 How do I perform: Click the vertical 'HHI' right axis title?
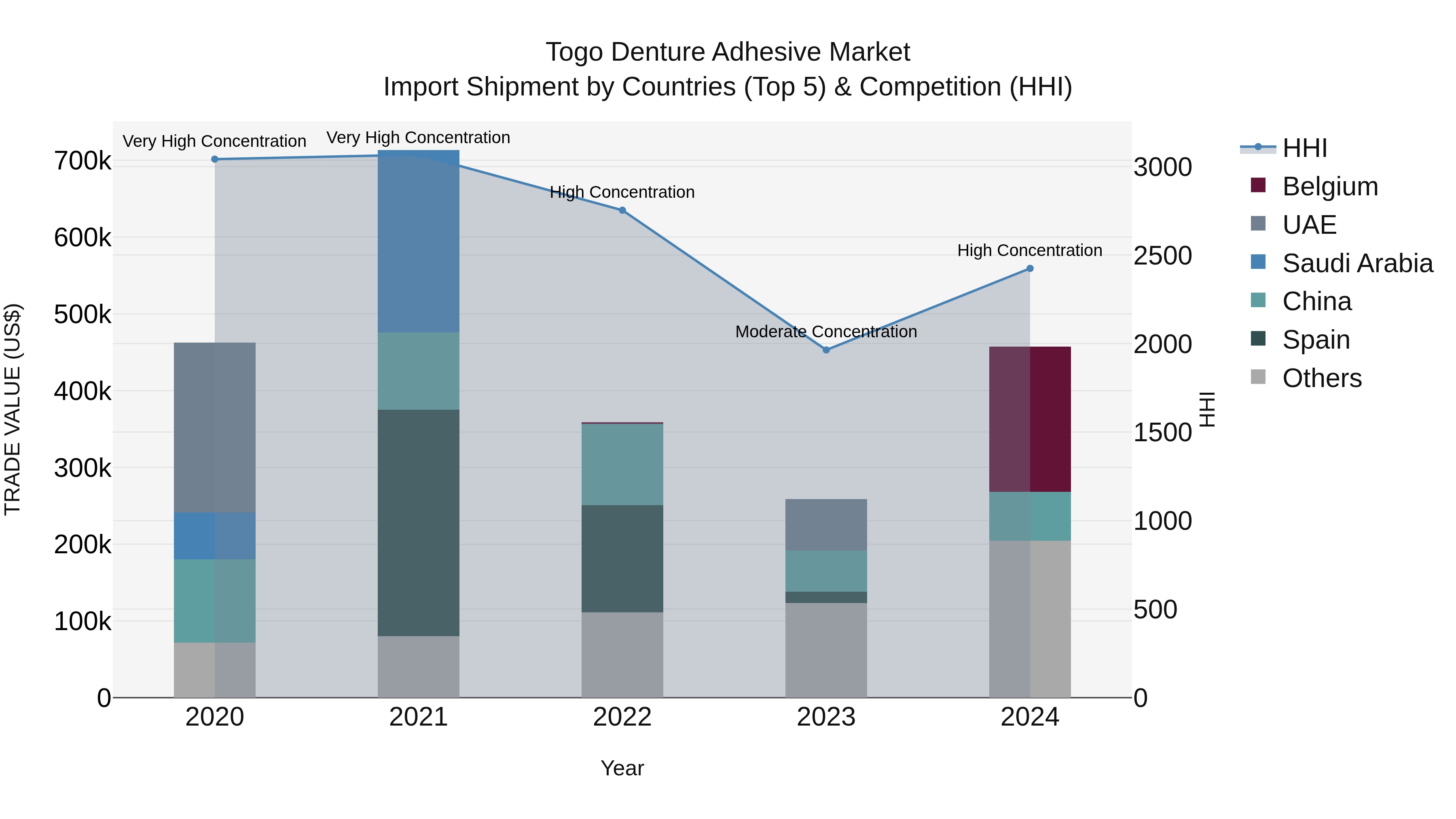(x=1207, y=410)
